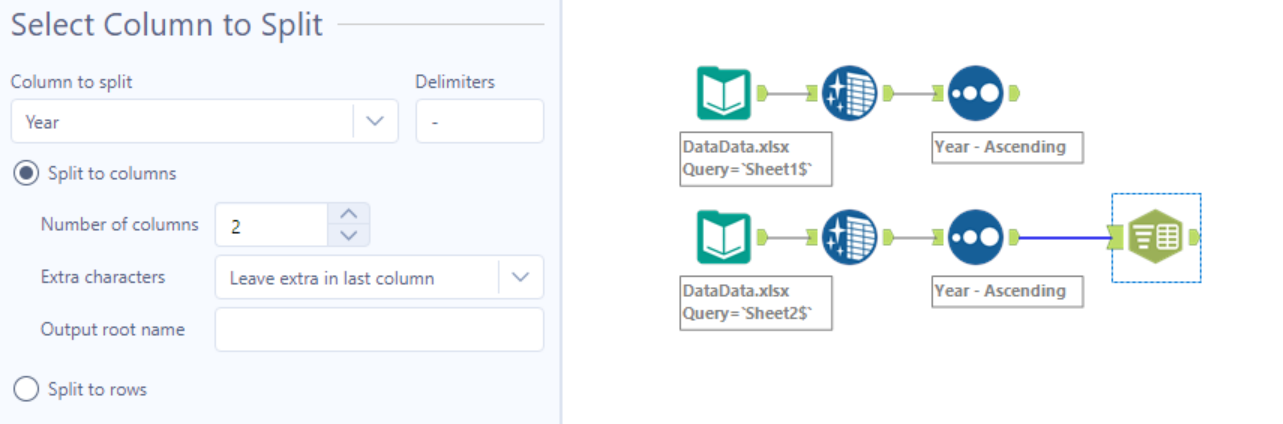Click the Delimiters input field
This screenshot has width=1283, height=424.
(x=479, y=121)
